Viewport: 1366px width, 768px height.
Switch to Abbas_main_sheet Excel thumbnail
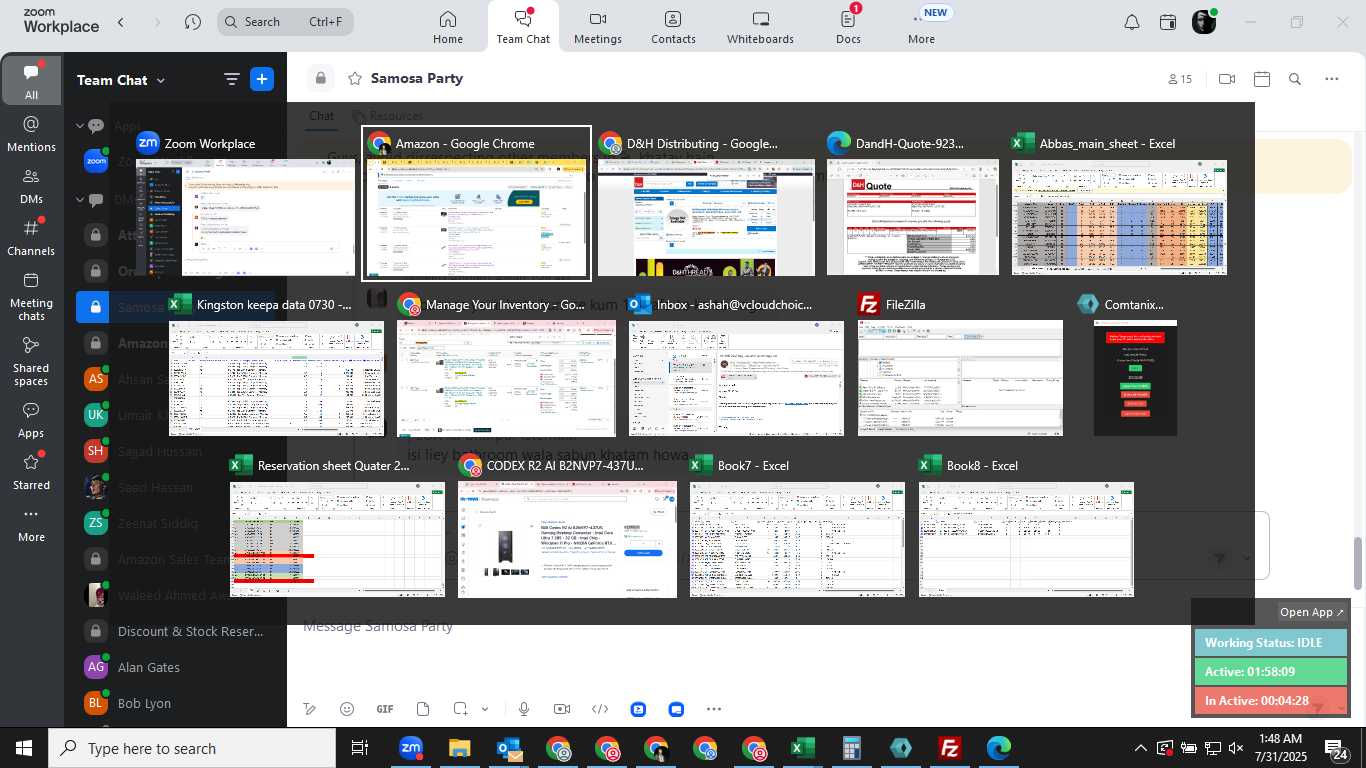click(1119, 204)
